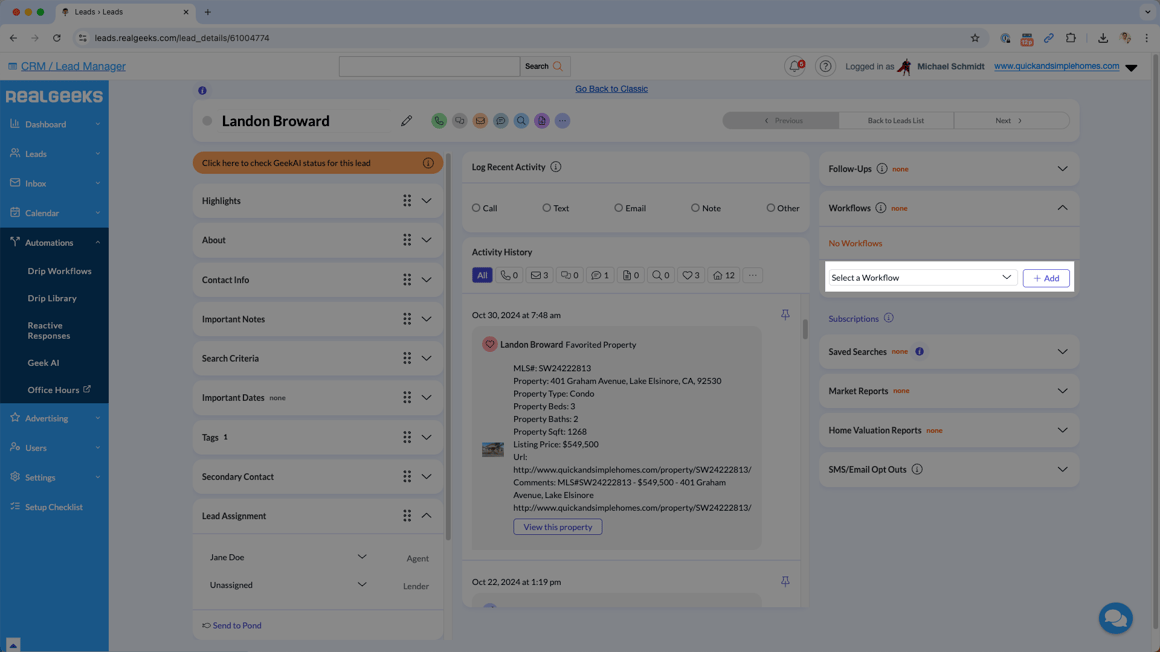Screen dimensions: 1160x652
Task: Click inside the search input field at top
Action: coord(430,65)
